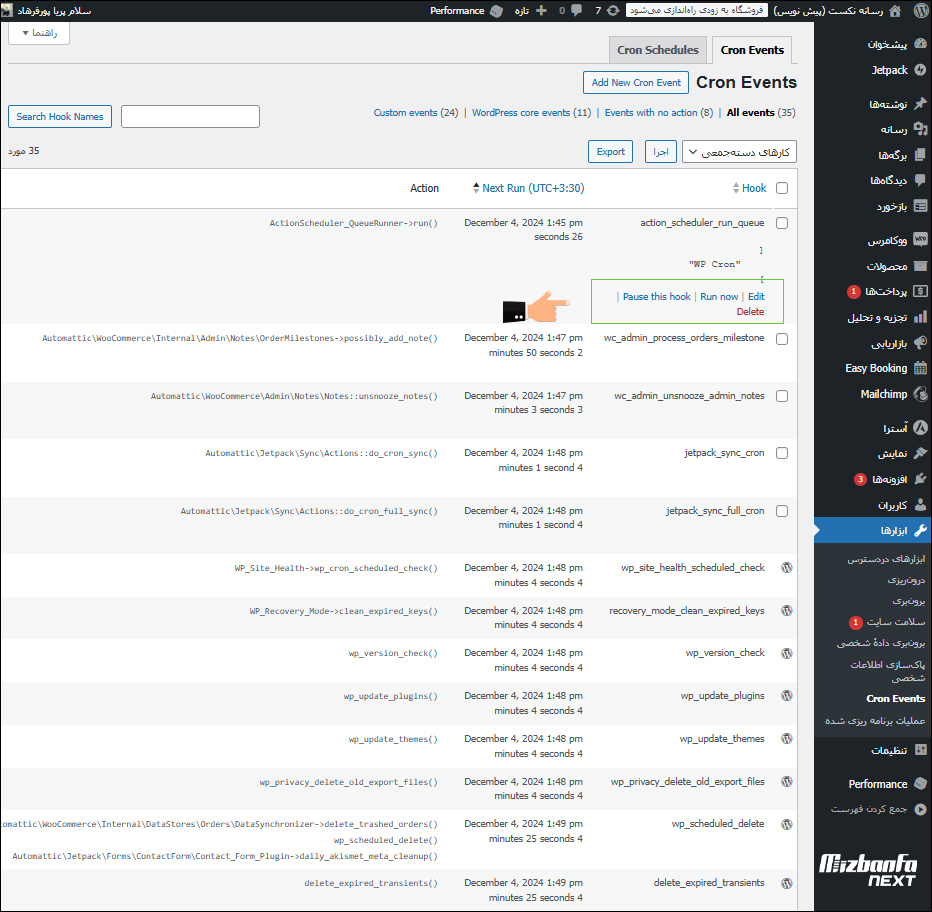The image size is (932, 912).
Task: Open bulk actions (کارهای دسته‌جمعی) dropdown
Action: pyautogui.click(x=739, y=152)
